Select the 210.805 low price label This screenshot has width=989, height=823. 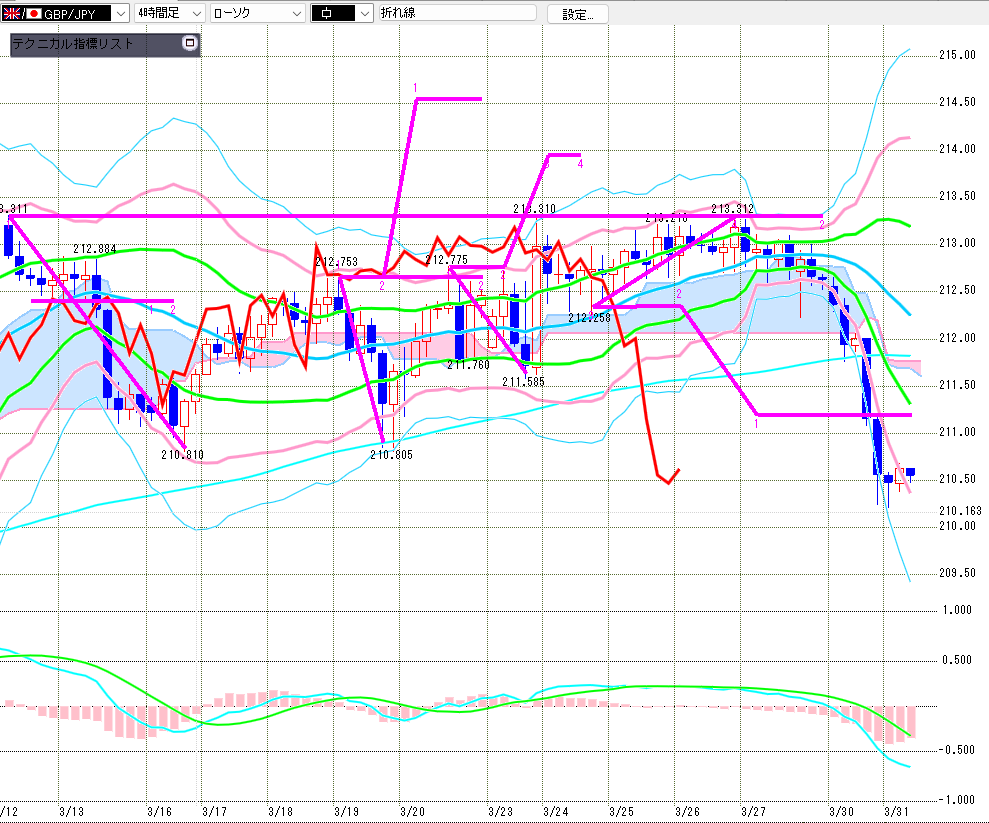(391, 455)
